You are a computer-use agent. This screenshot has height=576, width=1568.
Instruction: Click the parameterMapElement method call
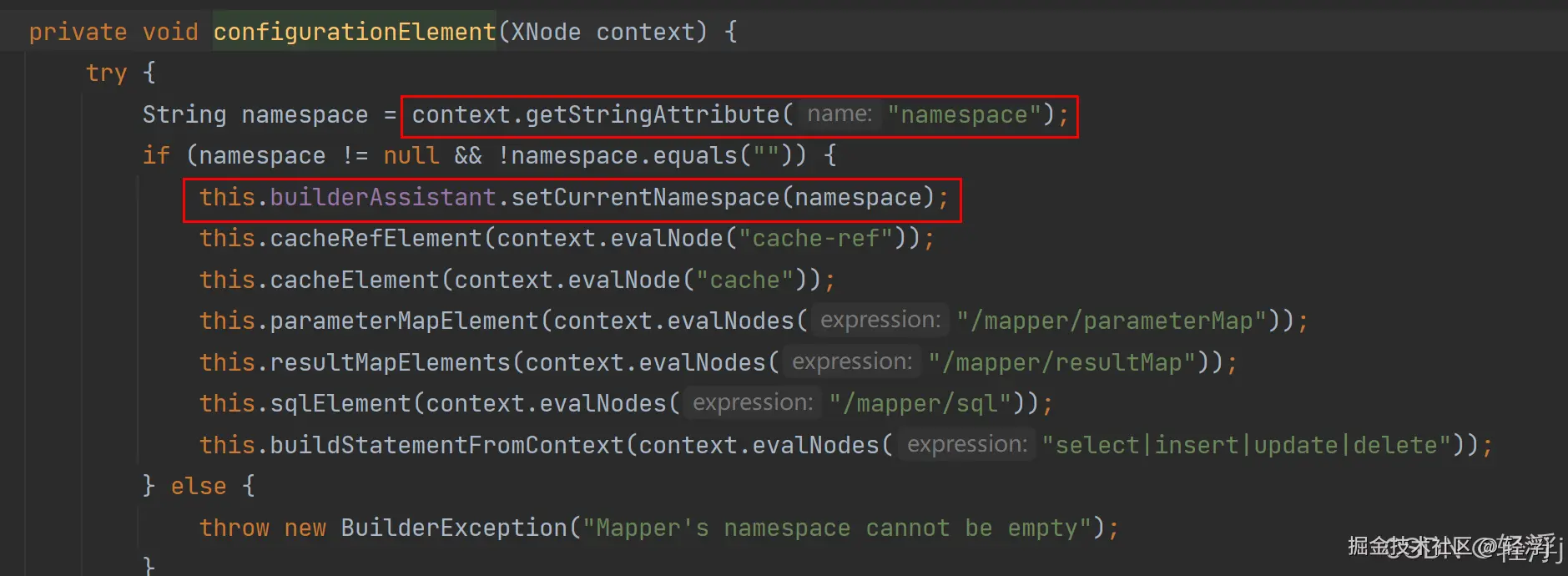404,321
